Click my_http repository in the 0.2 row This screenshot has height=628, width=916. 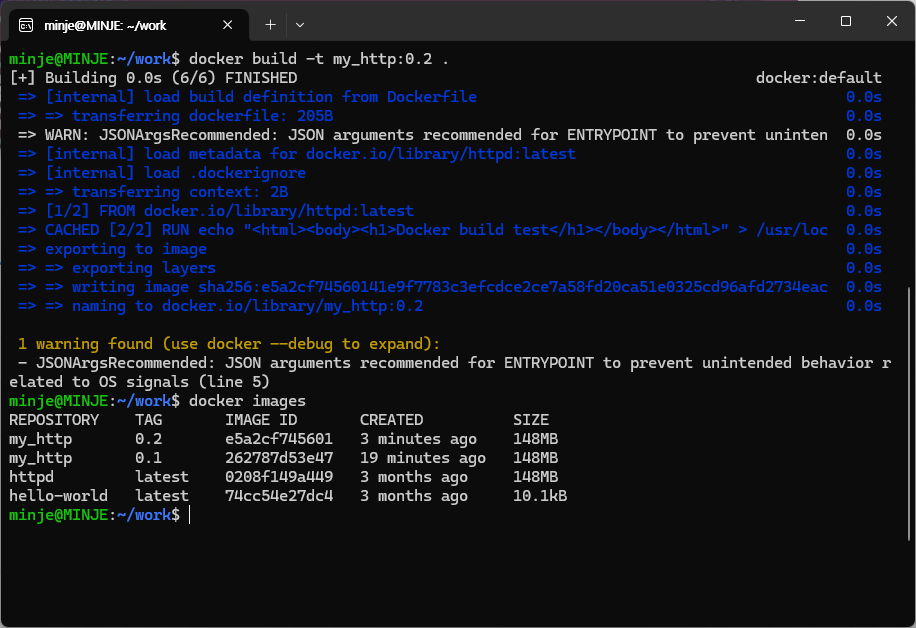41,439
